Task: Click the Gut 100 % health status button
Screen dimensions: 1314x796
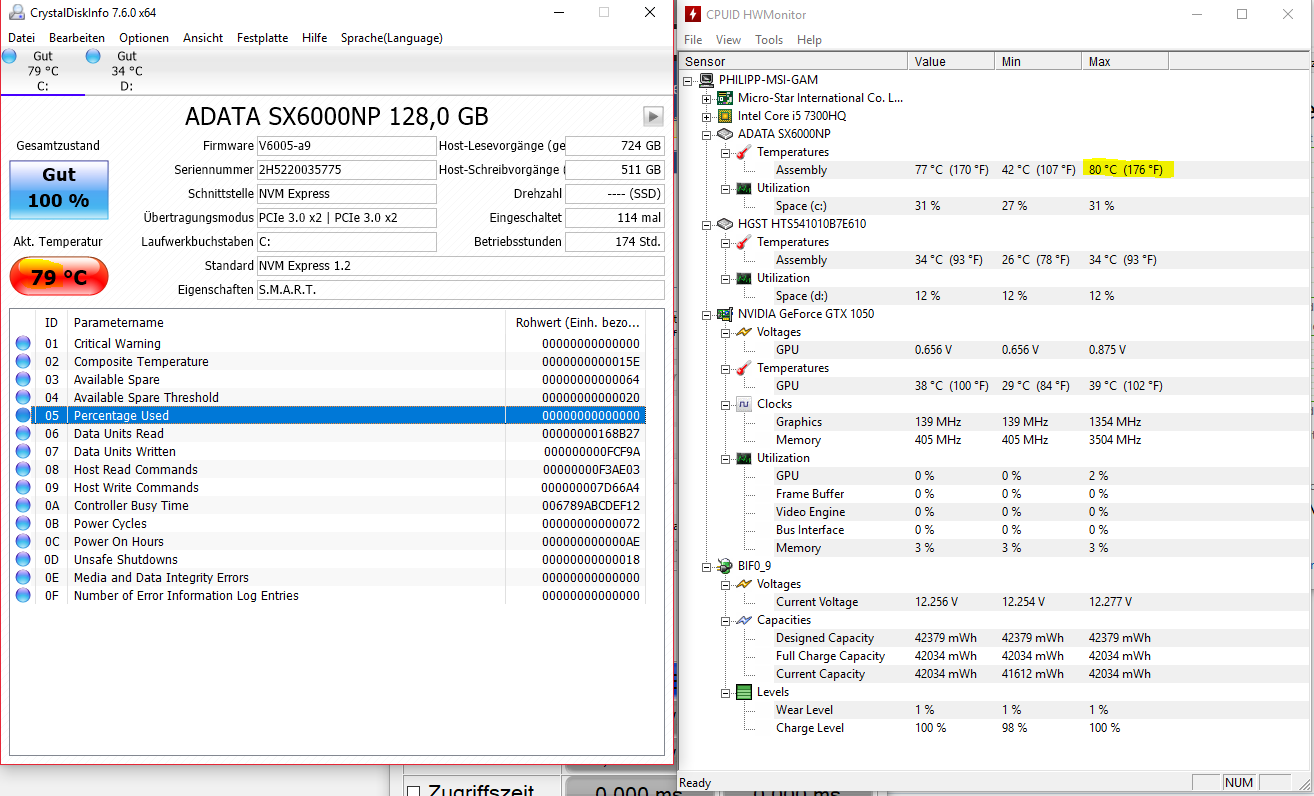Action: click(x=59, y=189)
